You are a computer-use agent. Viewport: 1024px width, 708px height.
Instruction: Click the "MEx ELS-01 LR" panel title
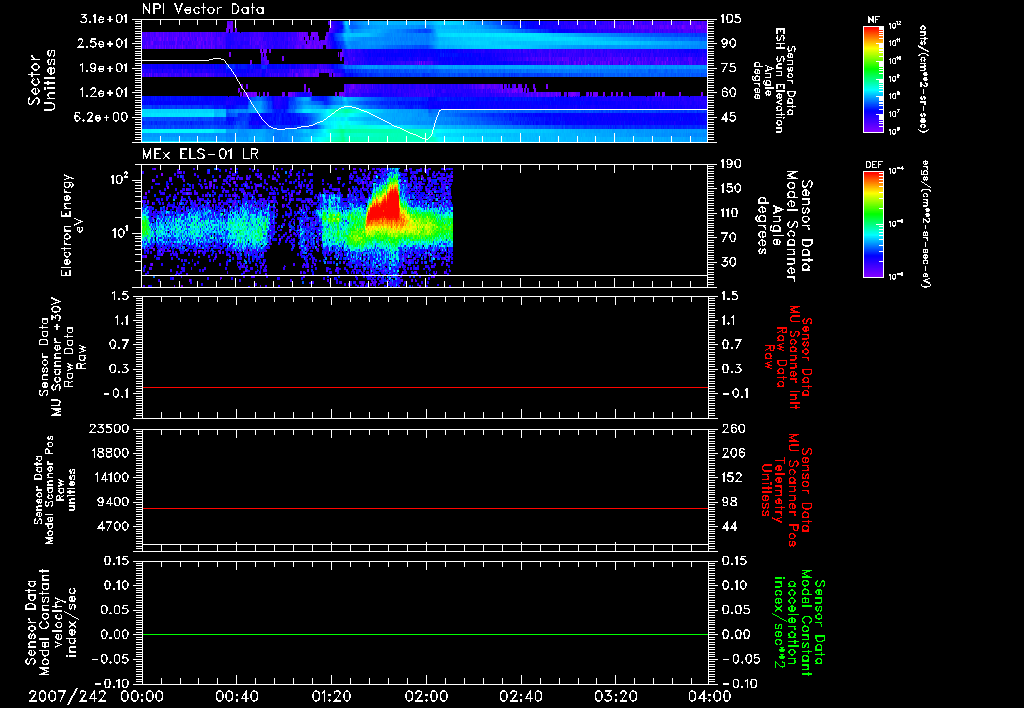(200, 154)
